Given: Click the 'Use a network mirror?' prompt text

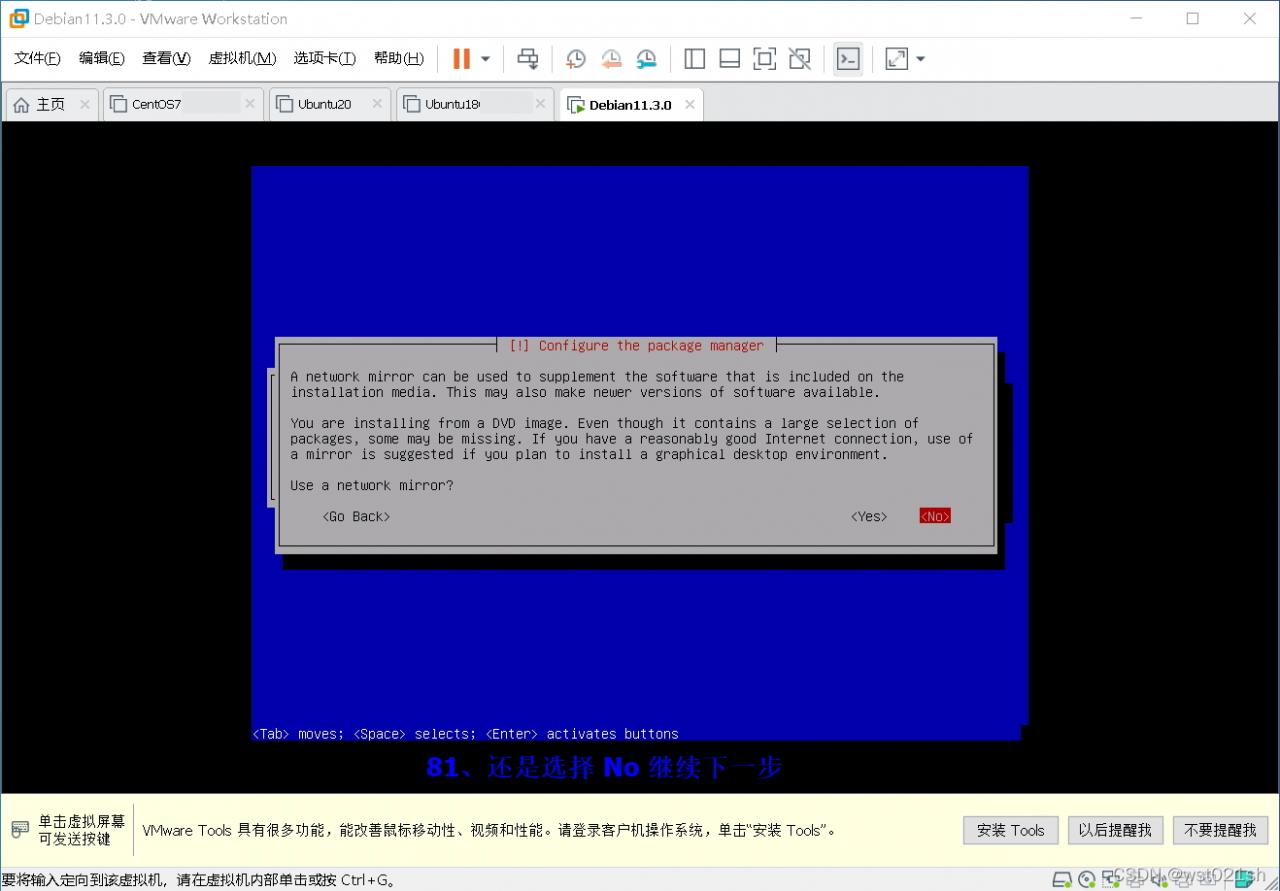Looking at the screenshot, I should click(x=372, y=485).
